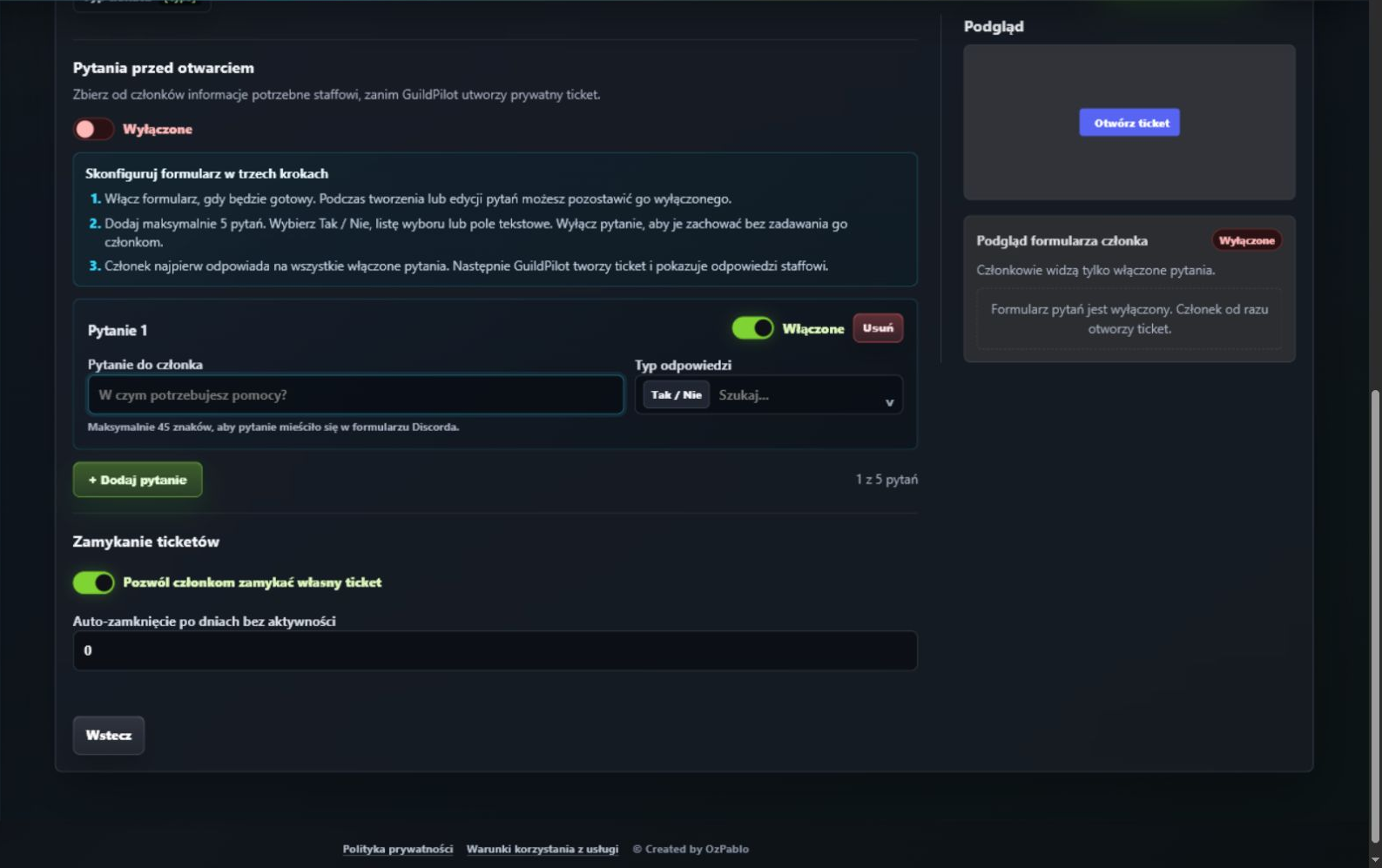Click the Created by OzPablo footer text

[x=691, y=849]
